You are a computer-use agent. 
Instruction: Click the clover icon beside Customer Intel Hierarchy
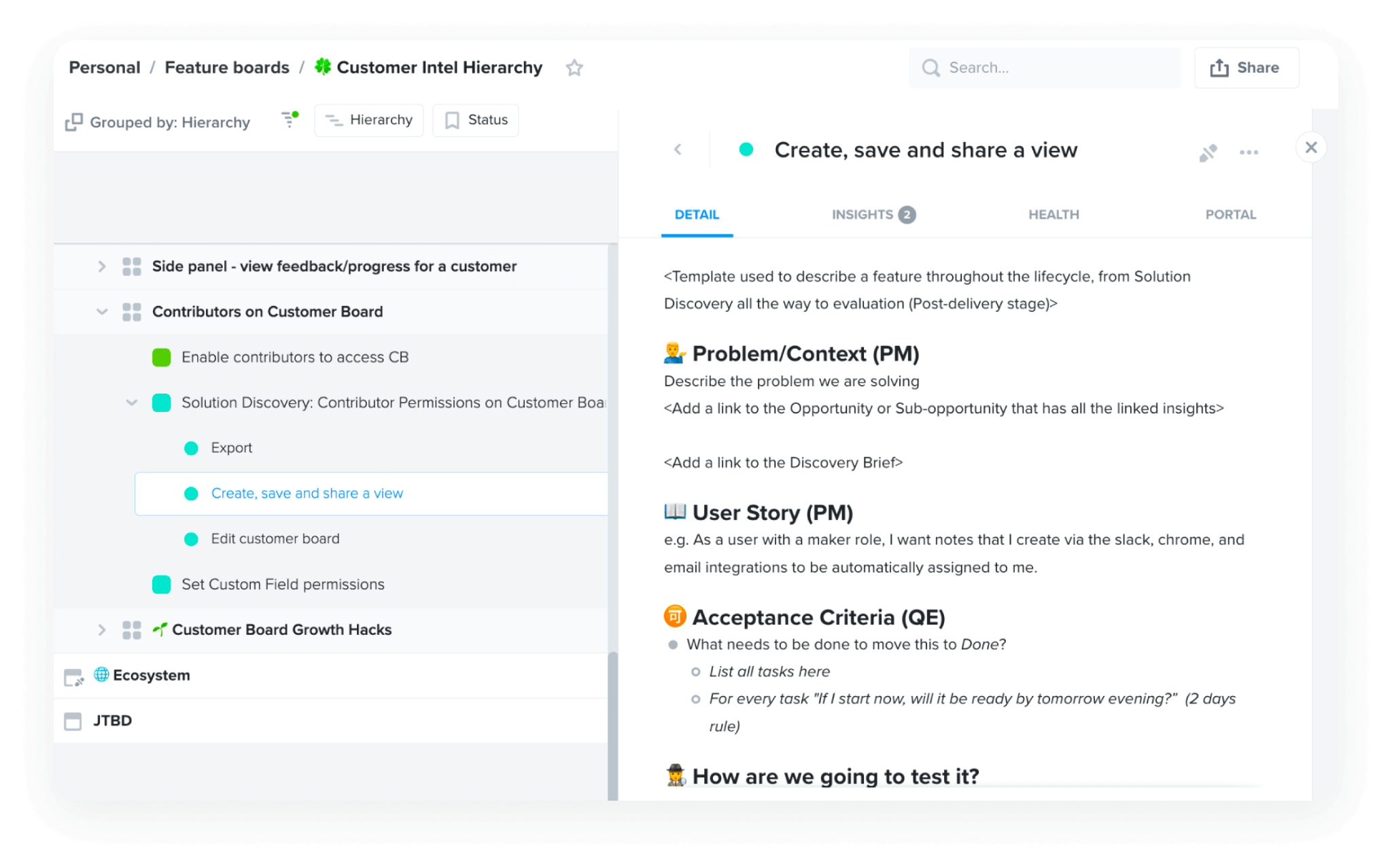(323, 67)
